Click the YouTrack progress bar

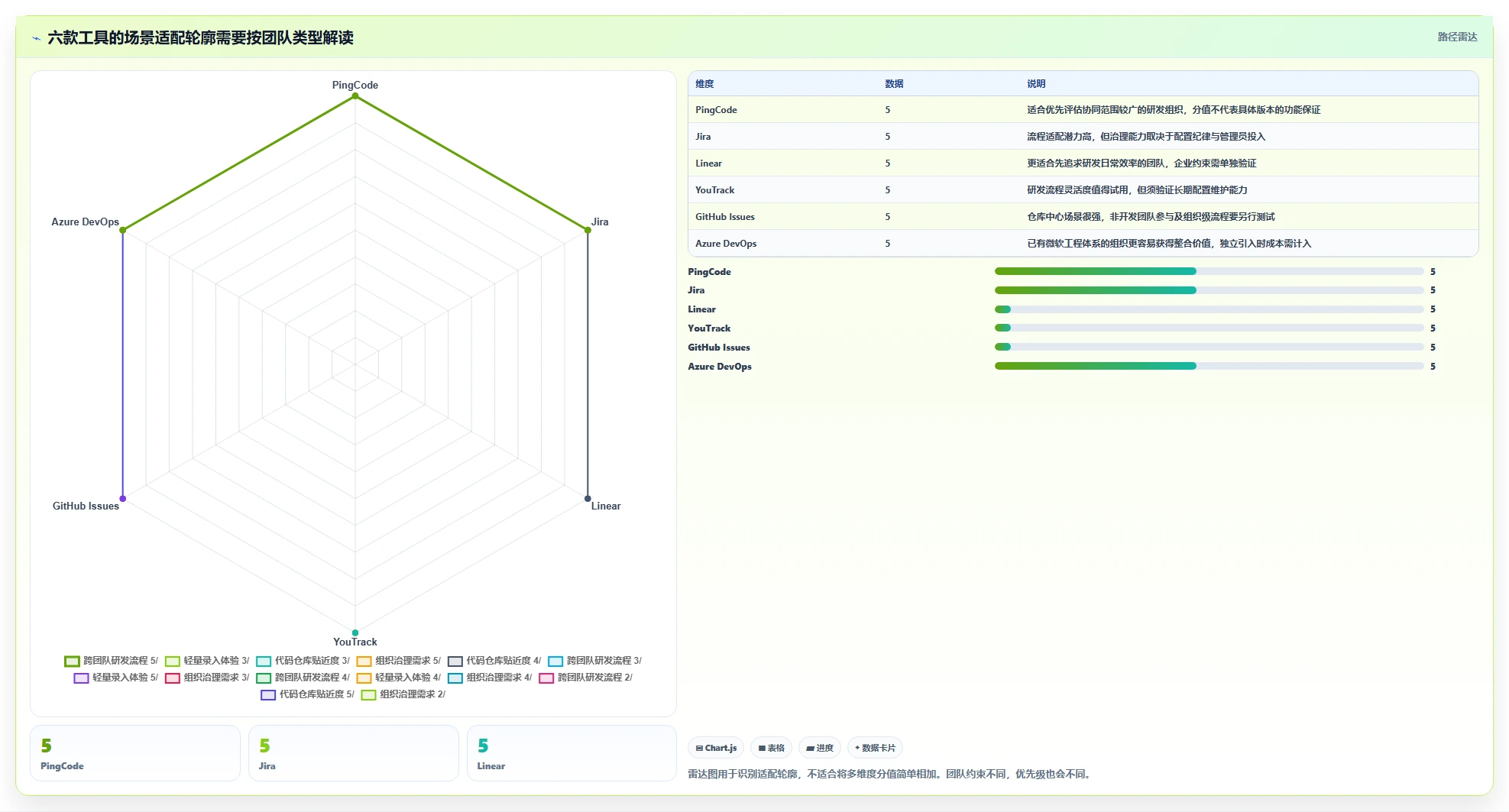coord(1209,328)
